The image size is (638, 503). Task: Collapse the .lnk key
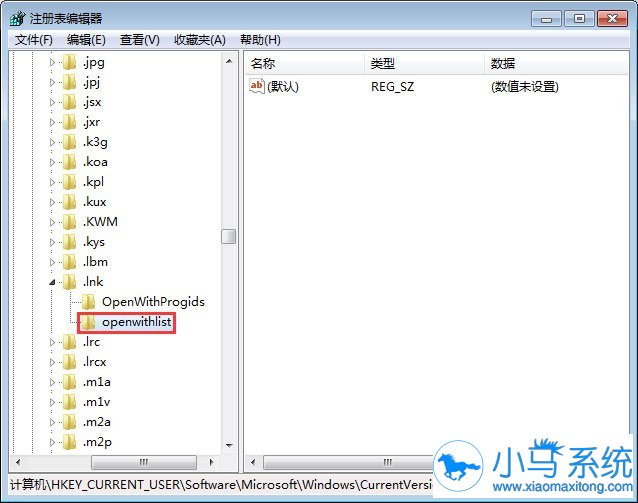point(52,282)
